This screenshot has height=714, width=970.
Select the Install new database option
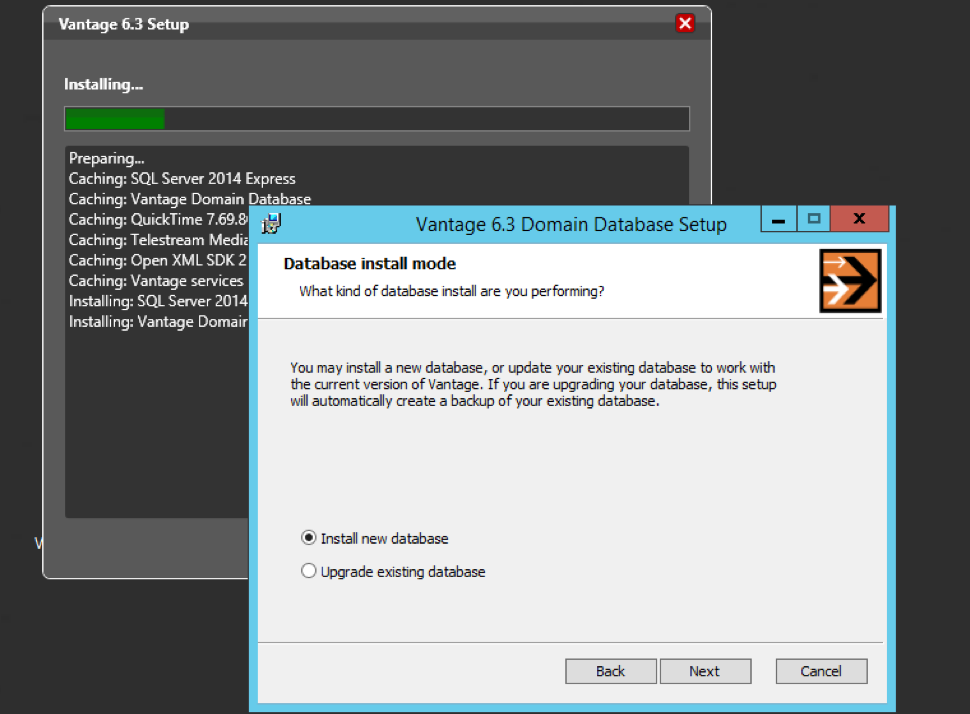coord(374,538)
